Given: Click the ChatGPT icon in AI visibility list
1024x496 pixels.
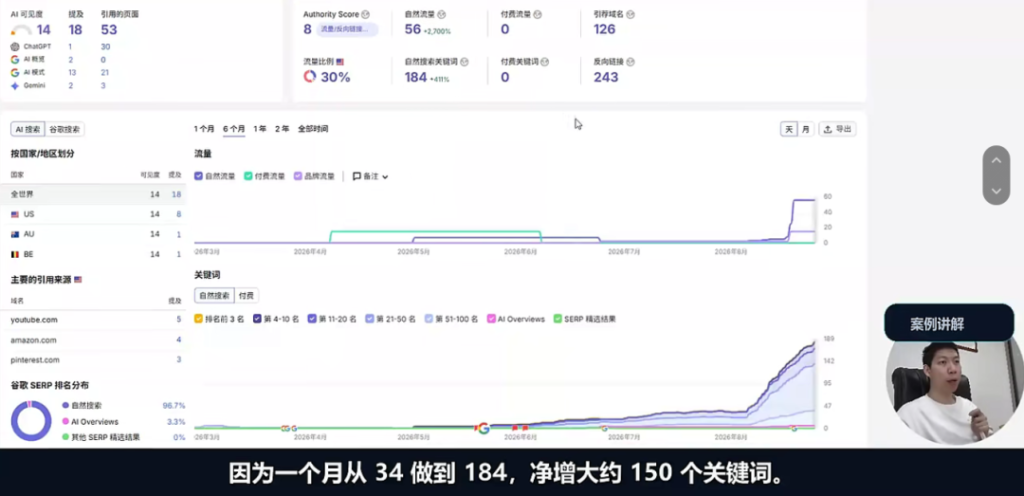Looking at the screenshot, I should [15, 46].
